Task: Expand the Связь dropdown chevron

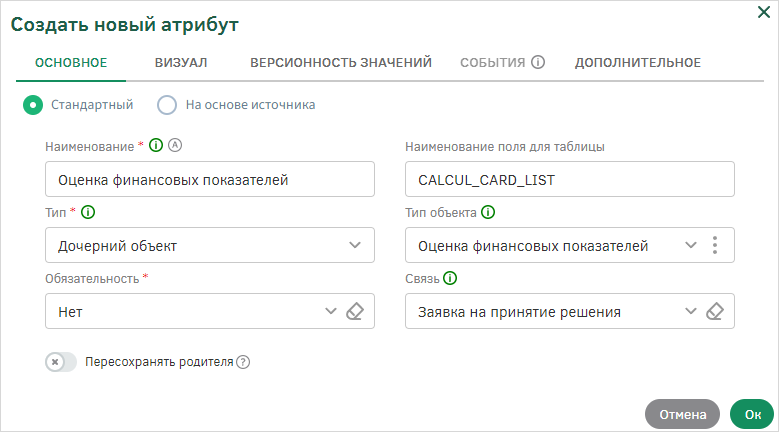Action: click(x=691, y=311)
